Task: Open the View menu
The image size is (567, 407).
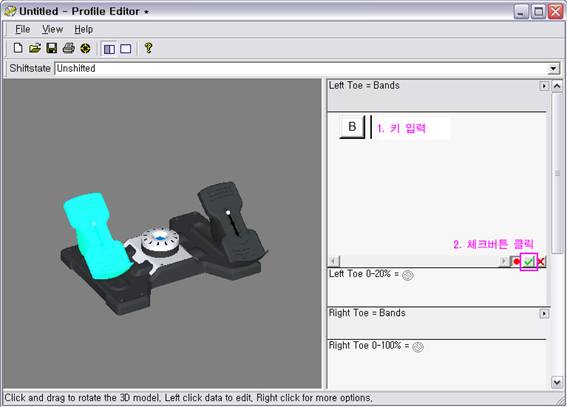Action: coord(52,29)
